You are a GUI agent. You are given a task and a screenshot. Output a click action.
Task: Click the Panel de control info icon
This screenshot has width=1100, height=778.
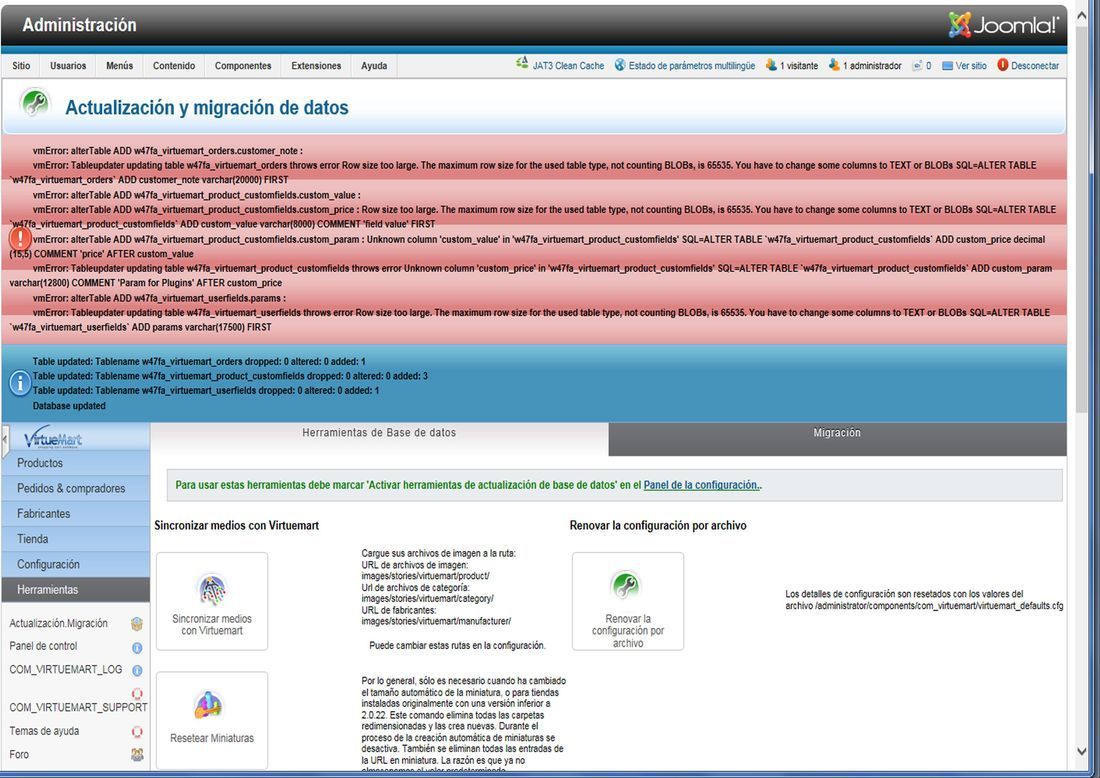(137, 648)
